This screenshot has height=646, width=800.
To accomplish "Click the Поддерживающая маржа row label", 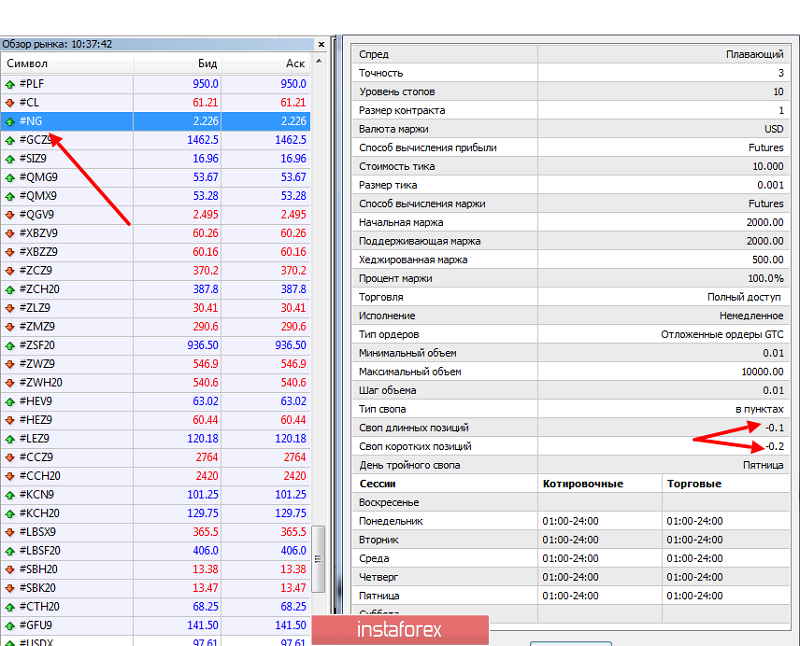I will click(x=419, y=241).
